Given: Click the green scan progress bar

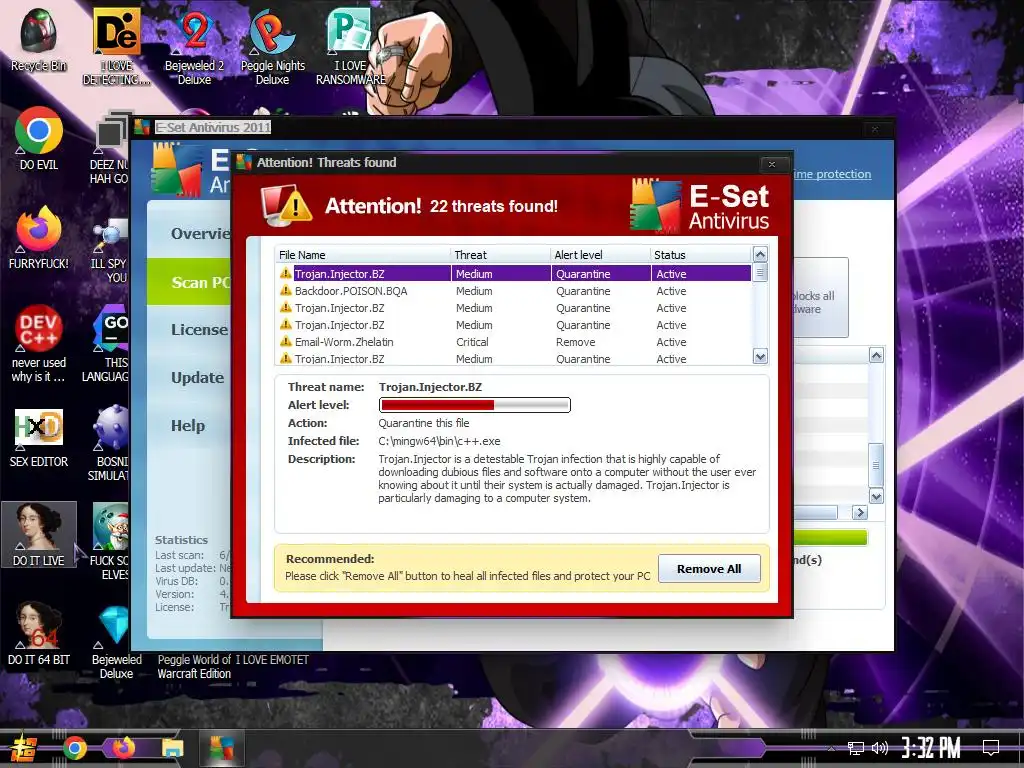Looking at the screenshot, I should pos(830,537).
